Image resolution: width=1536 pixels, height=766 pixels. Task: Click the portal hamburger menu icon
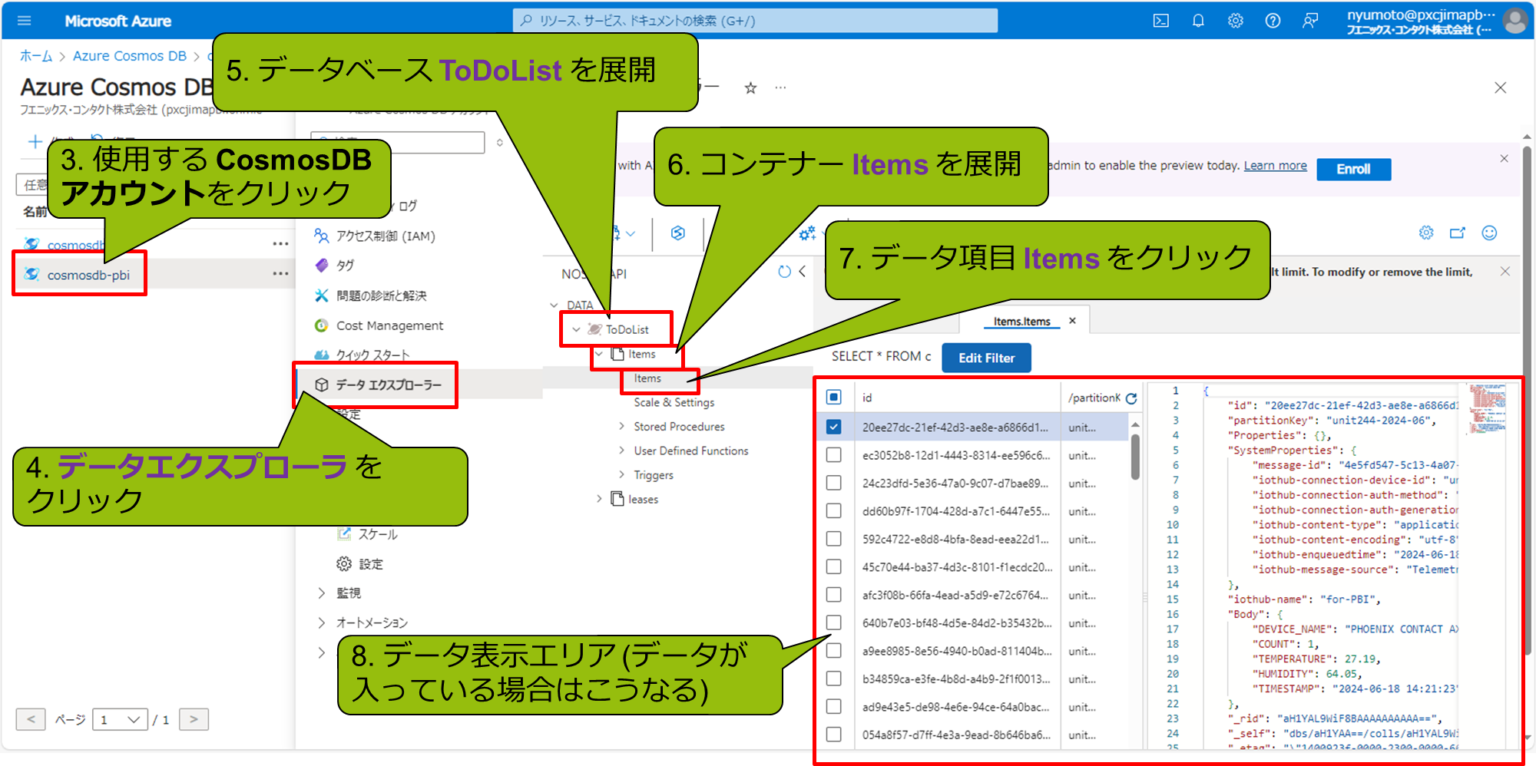(26, 20)
